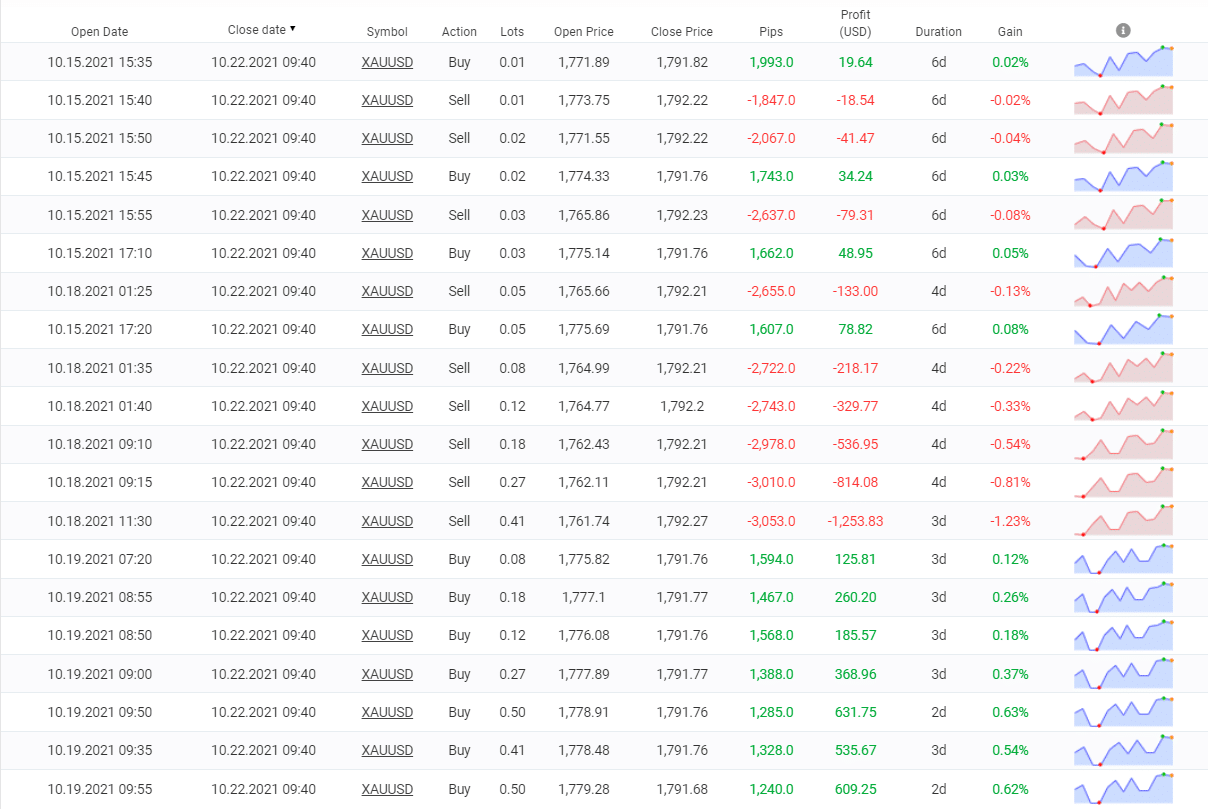Open the mini chart for trade opened 10.18.2021 09:10
Viewport: 1208px width, 809px height.
[1123, 444]
